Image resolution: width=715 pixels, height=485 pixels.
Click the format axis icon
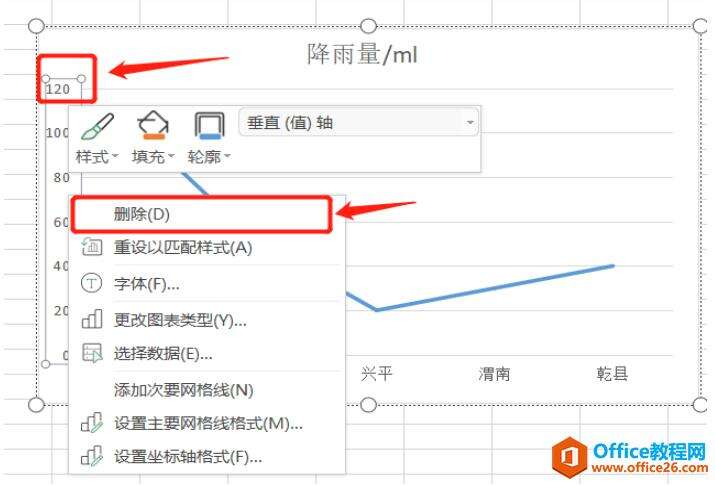coord(92,456)
